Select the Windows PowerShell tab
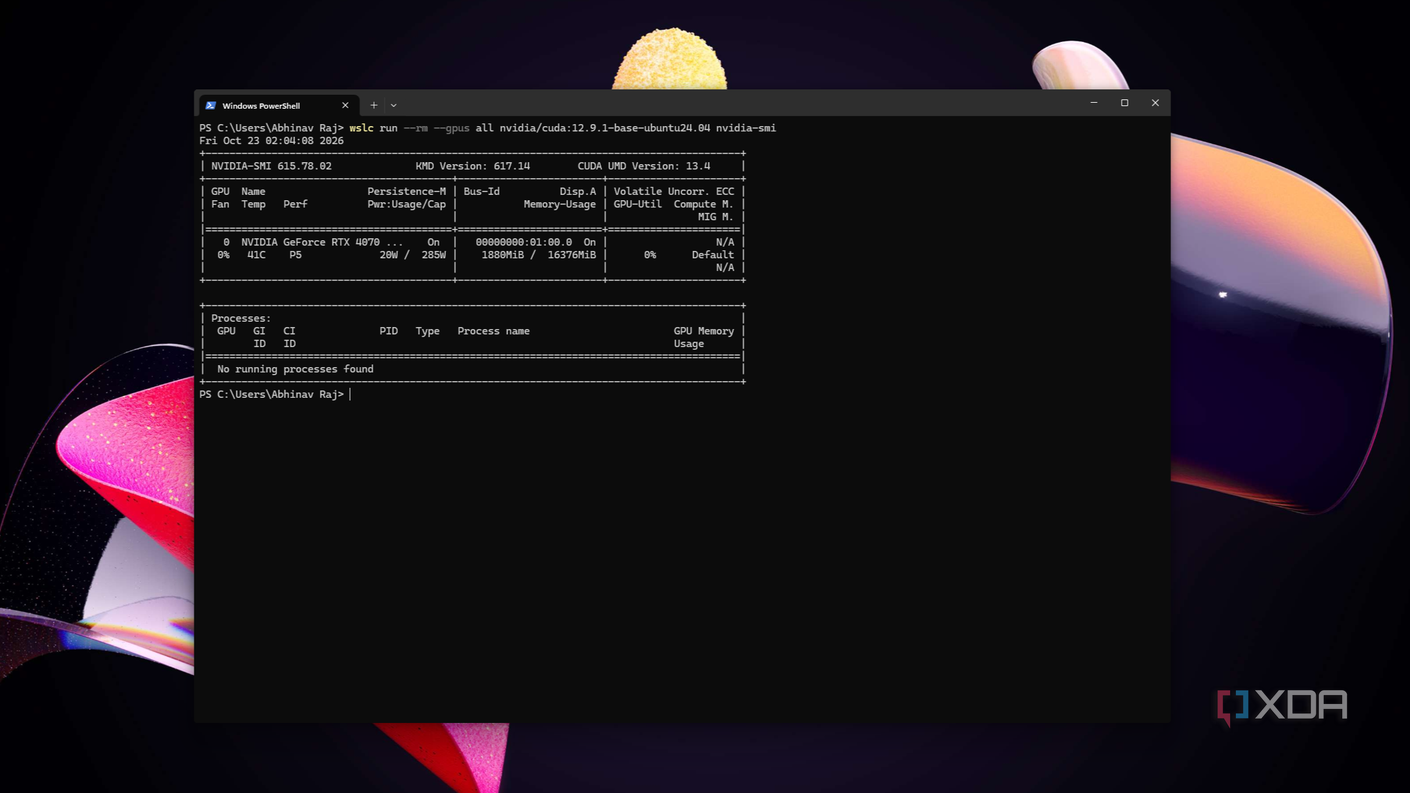Screen dimensions: 1410x793 click(277, 105)
